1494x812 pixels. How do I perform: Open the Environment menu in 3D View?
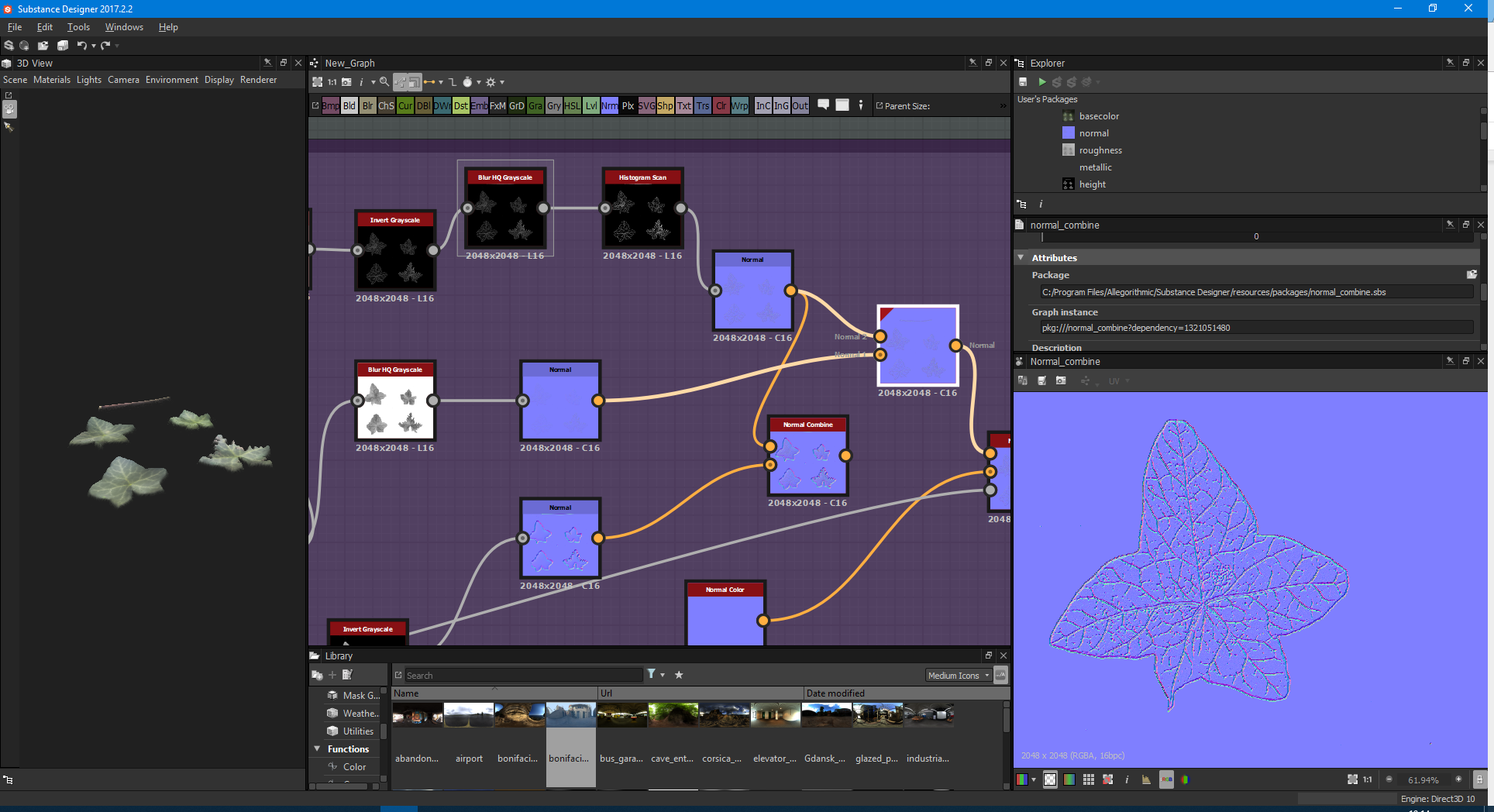pyautogui.click(x=172, y=80)
